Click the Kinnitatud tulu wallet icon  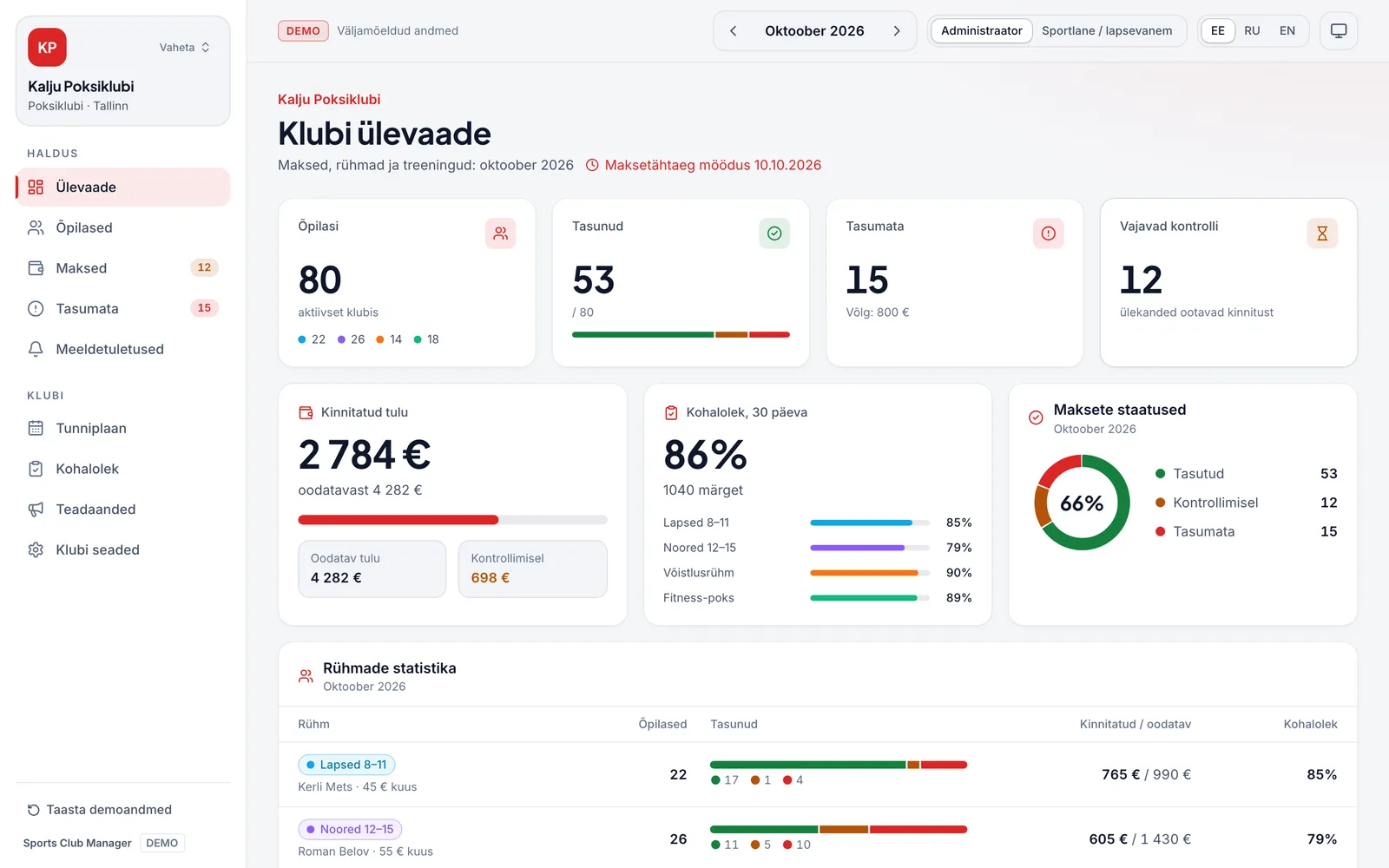pos(306,413)
